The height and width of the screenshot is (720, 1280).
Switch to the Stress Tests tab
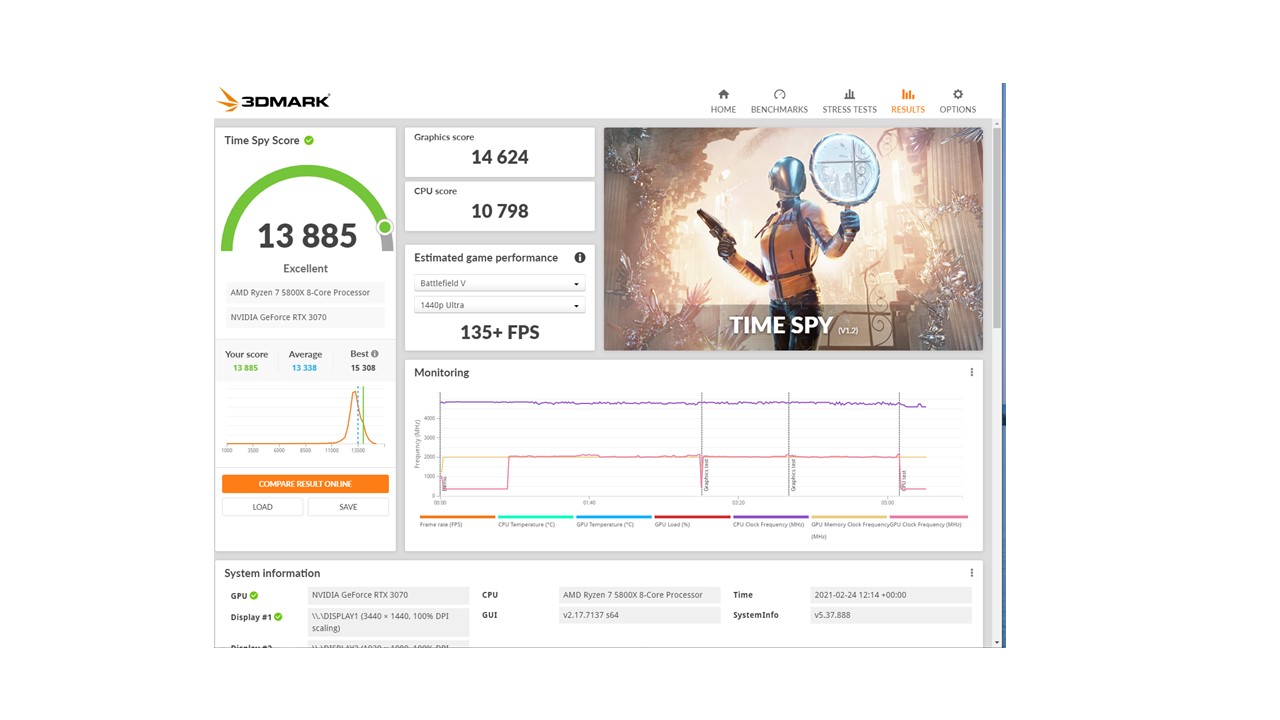pos(849,101)
